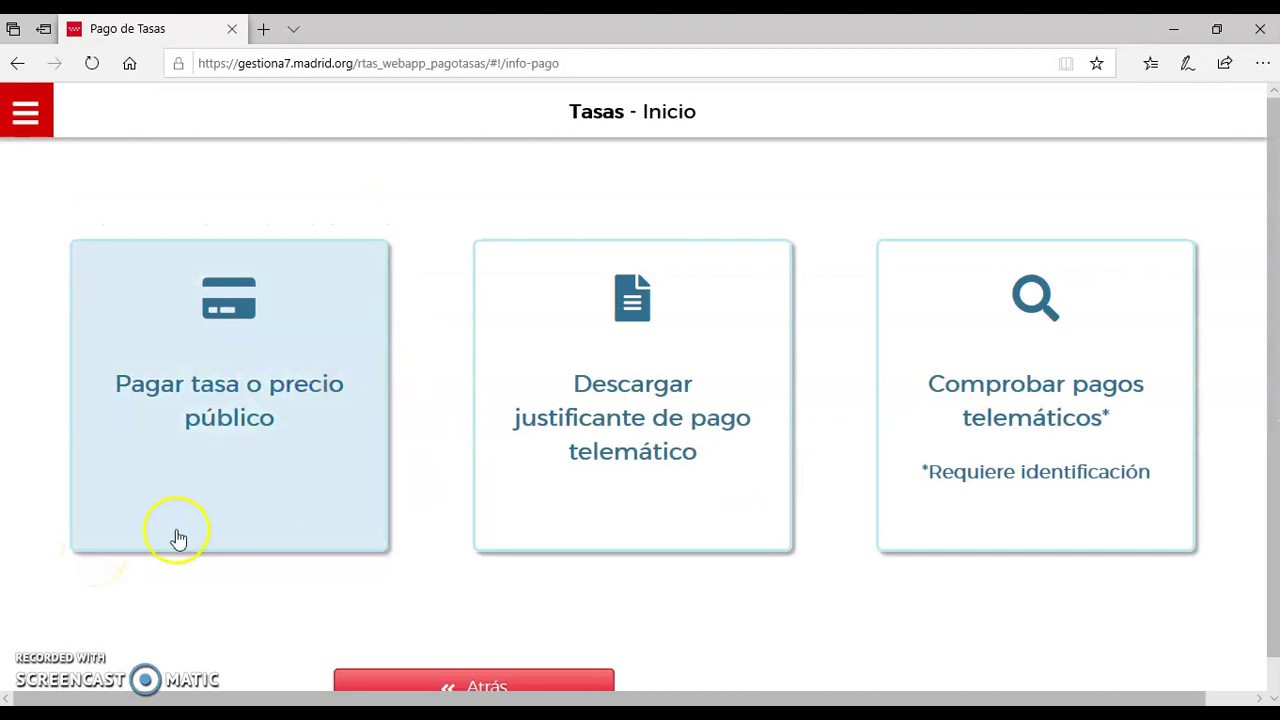Open reading view book icon
The image size is (1280, 720).
click(1066, 63)
